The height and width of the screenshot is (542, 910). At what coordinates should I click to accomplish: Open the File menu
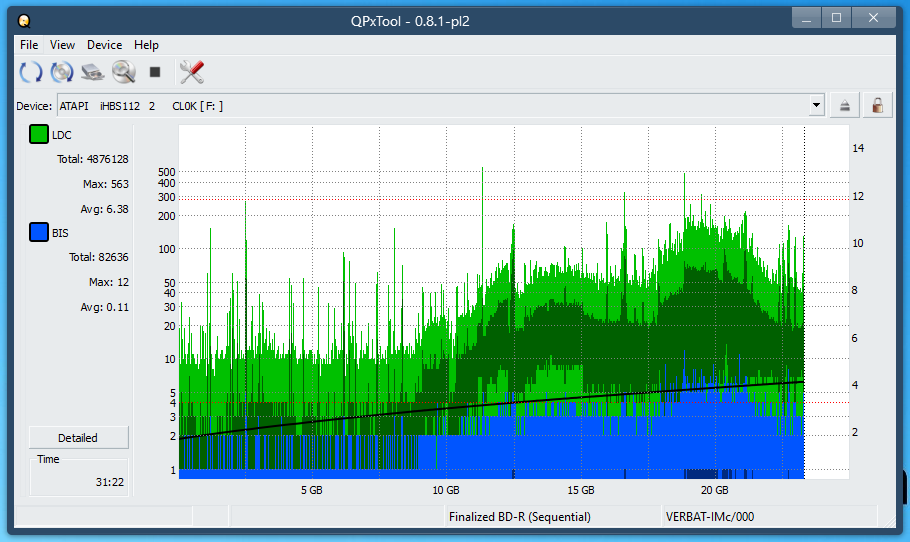pyautogui.click(x=29, y=45)
